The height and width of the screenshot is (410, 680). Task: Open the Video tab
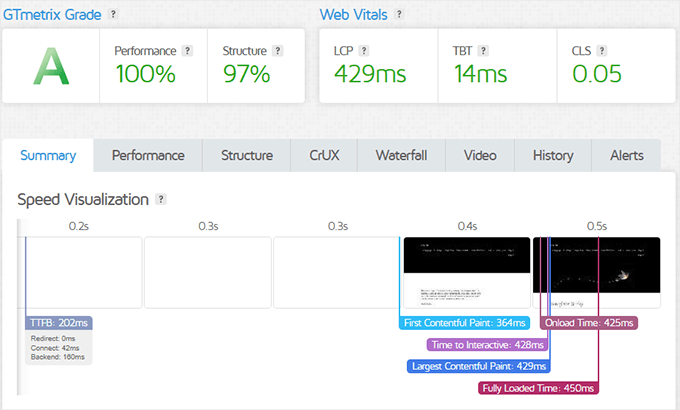click(x=480, y=156)
